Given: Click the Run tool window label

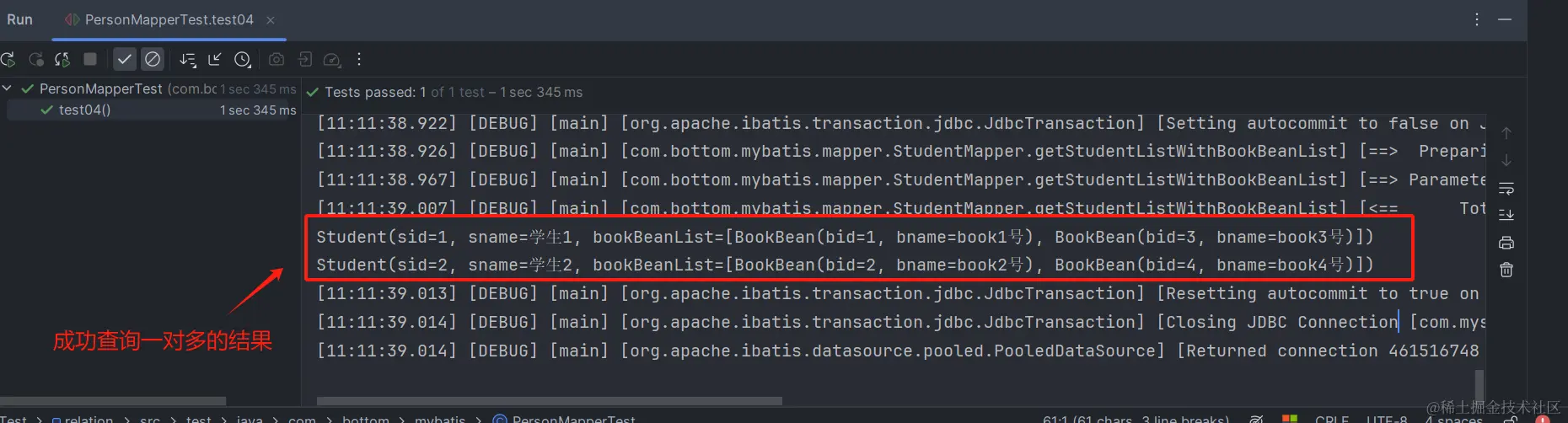Looking at the screenshot, I should 19,19.
